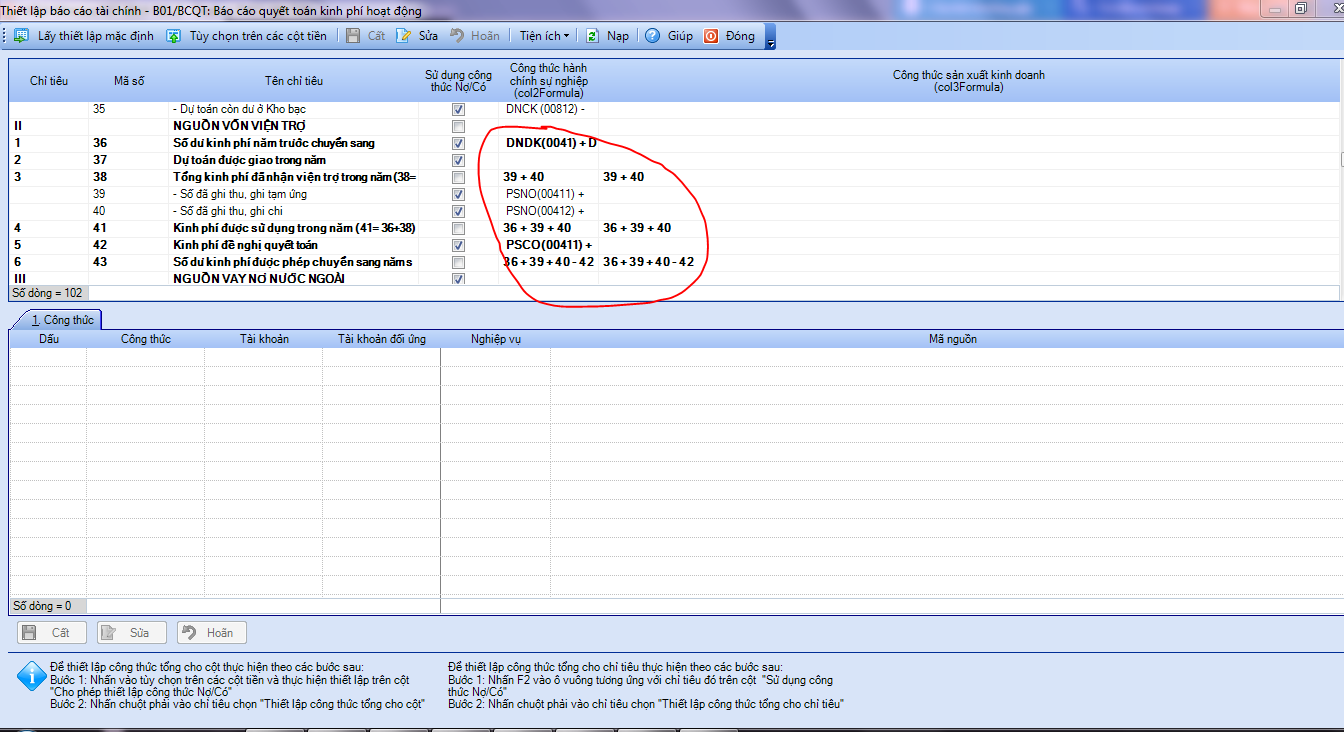Click the Công thức hành chính sự nghiệp header
1344x732 pixels.
point(548,80)
